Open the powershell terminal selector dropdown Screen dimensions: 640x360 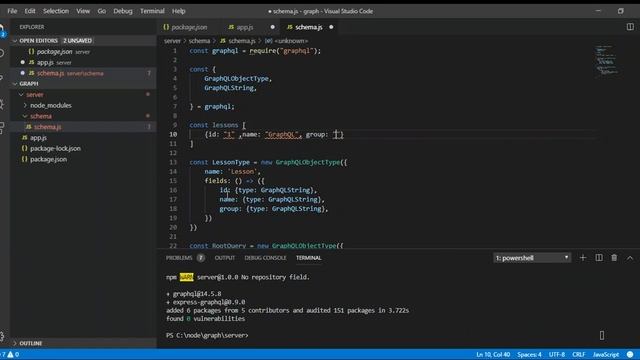click(x=531, y=258)
